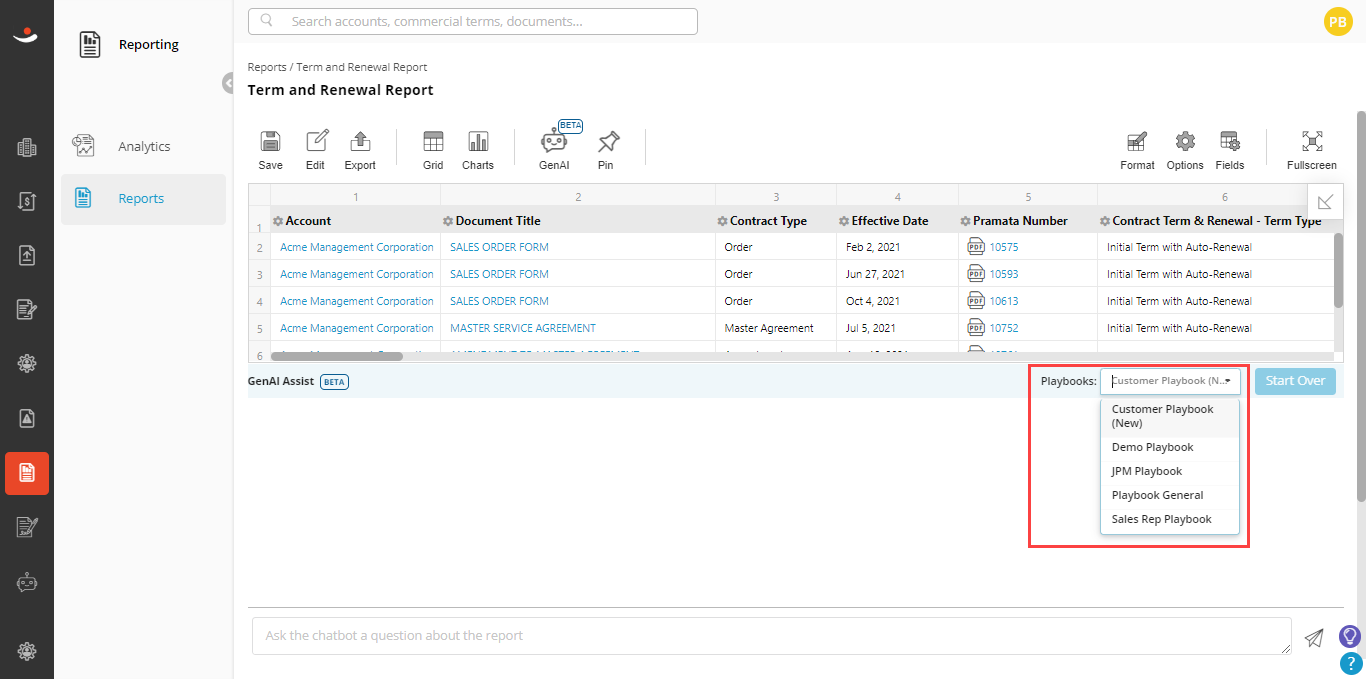Open Pramata Number 10593 link
The image size is (1366, 679).
(x=1004, y=274)
